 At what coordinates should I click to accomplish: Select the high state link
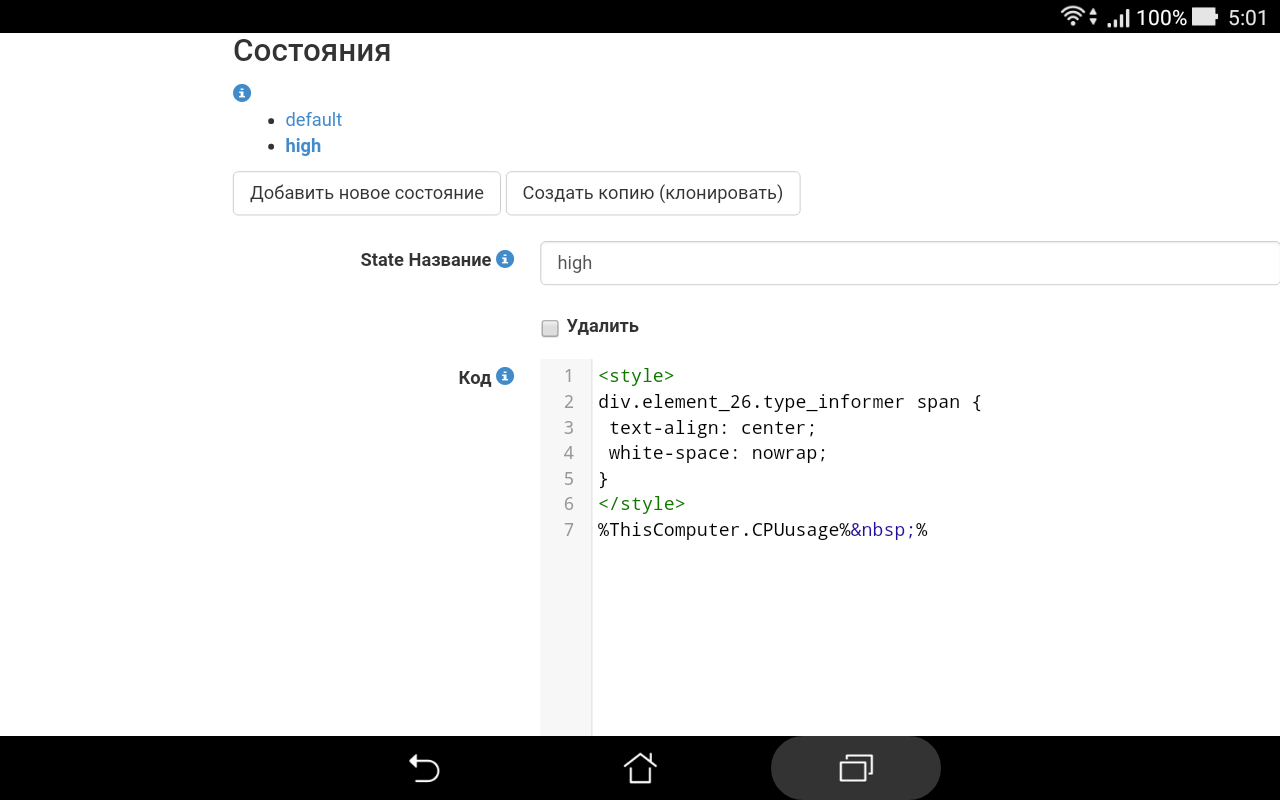[x=303, y=145]
